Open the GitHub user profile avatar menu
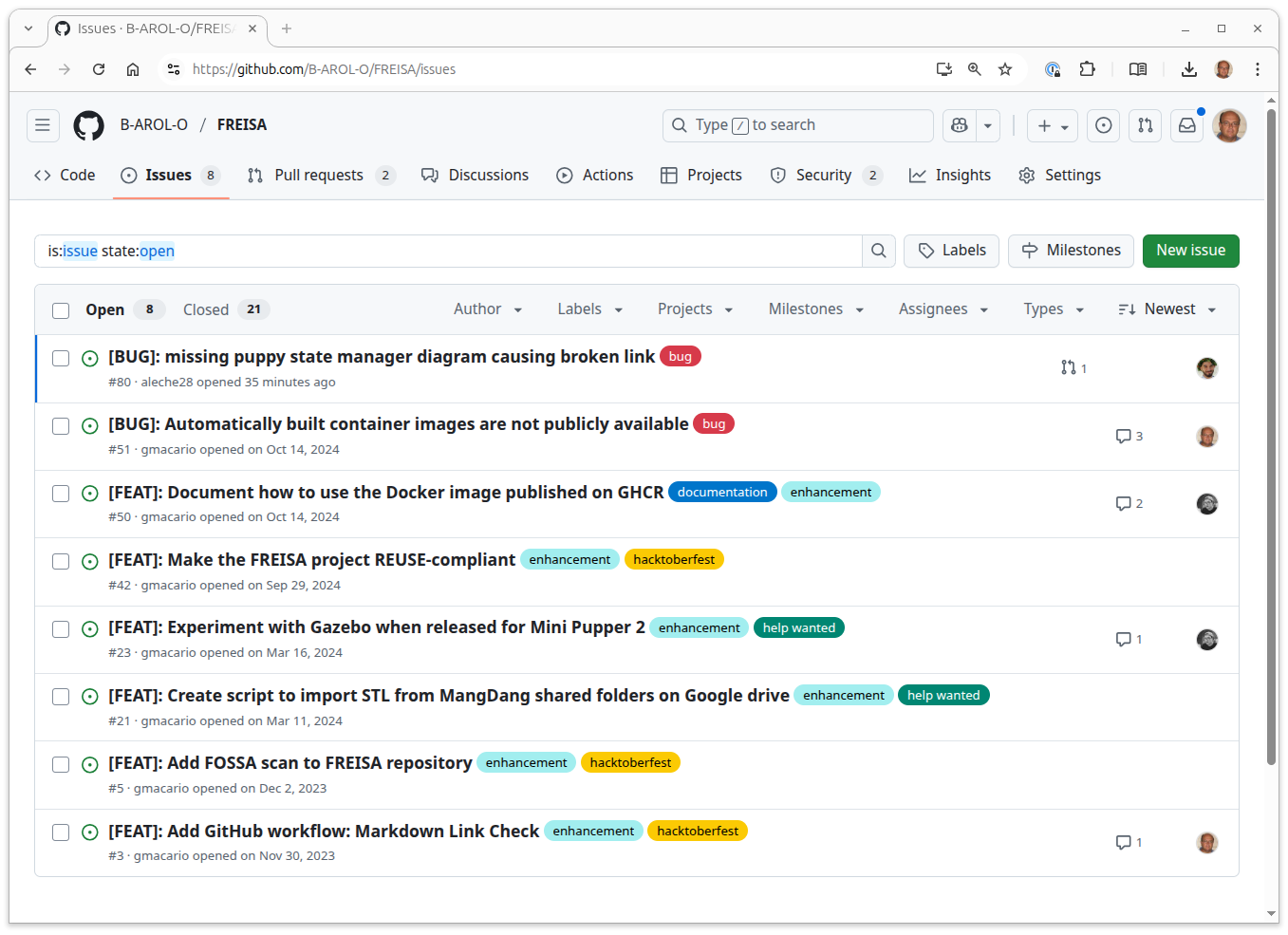This screenshot has width=1288, height=935. (1229, 125)
